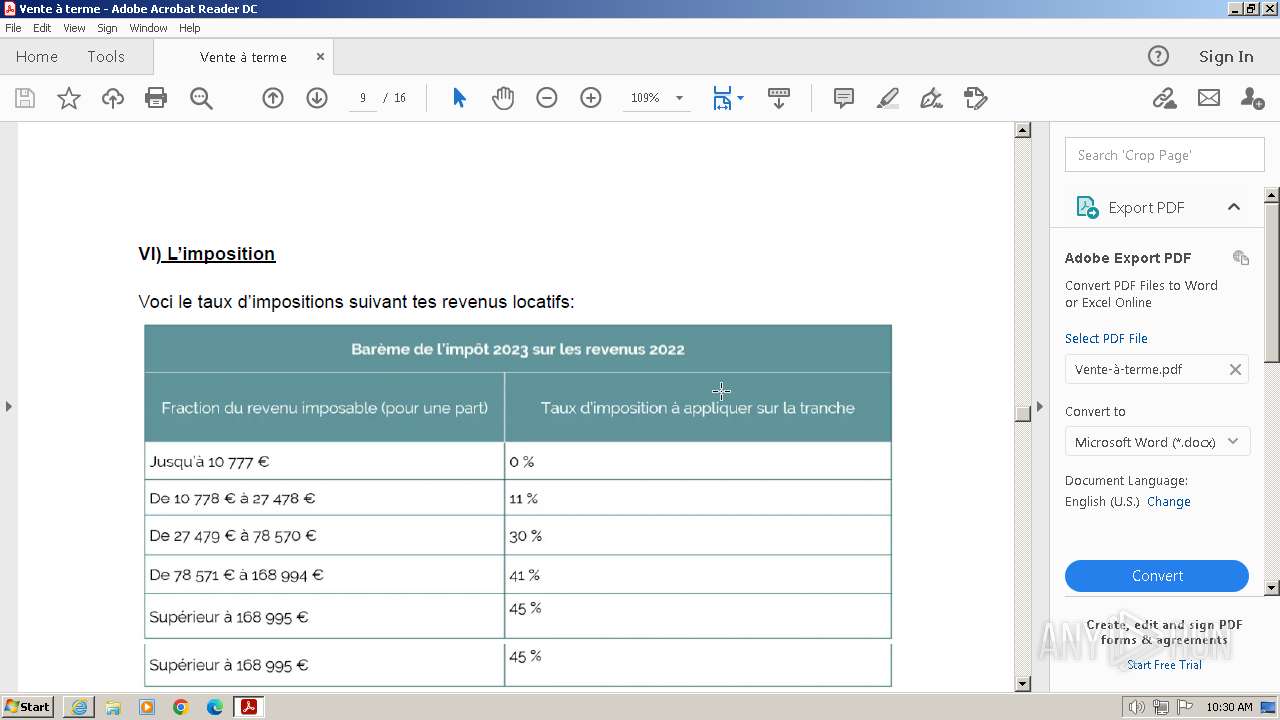Activate the Hand pan tool
This screenshot has height=720, width=1280.
click(503, 98)
